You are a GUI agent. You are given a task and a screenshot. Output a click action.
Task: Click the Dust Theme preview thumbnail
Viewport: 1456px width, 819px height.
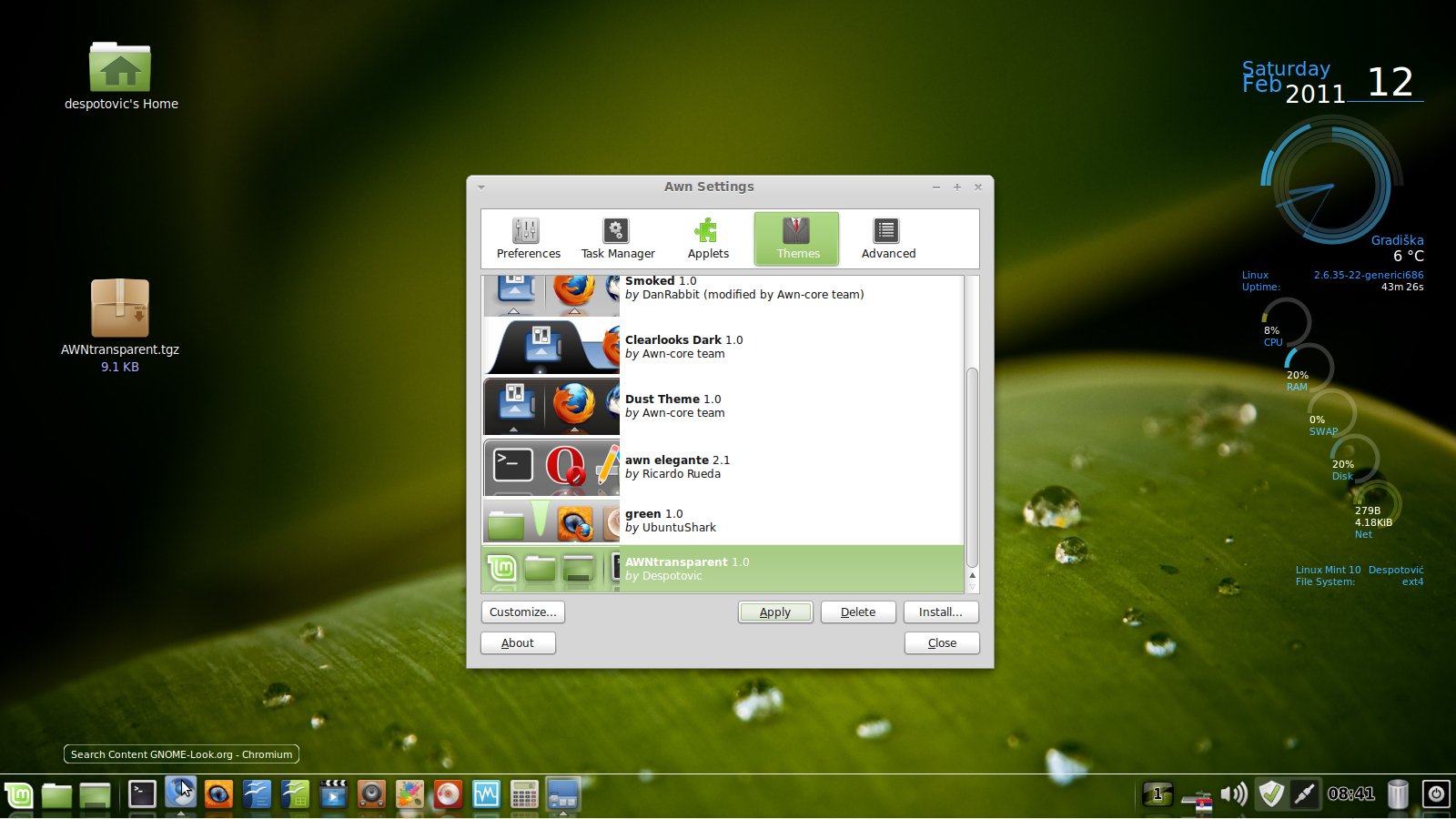pyautogui.click(x=551, y=406)
